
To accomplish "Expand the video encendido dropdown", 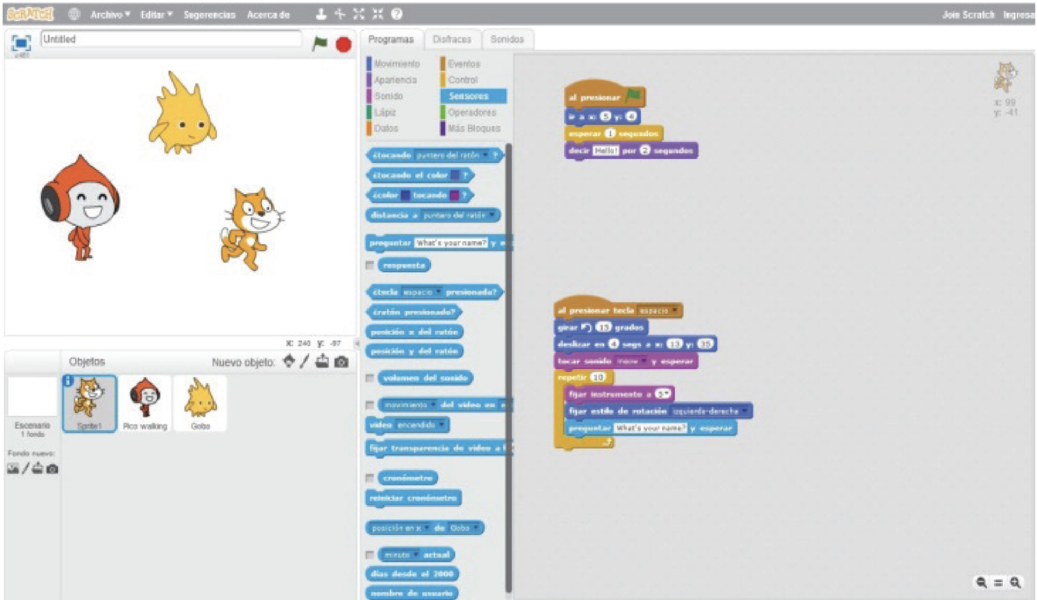I will click(443, 425).
